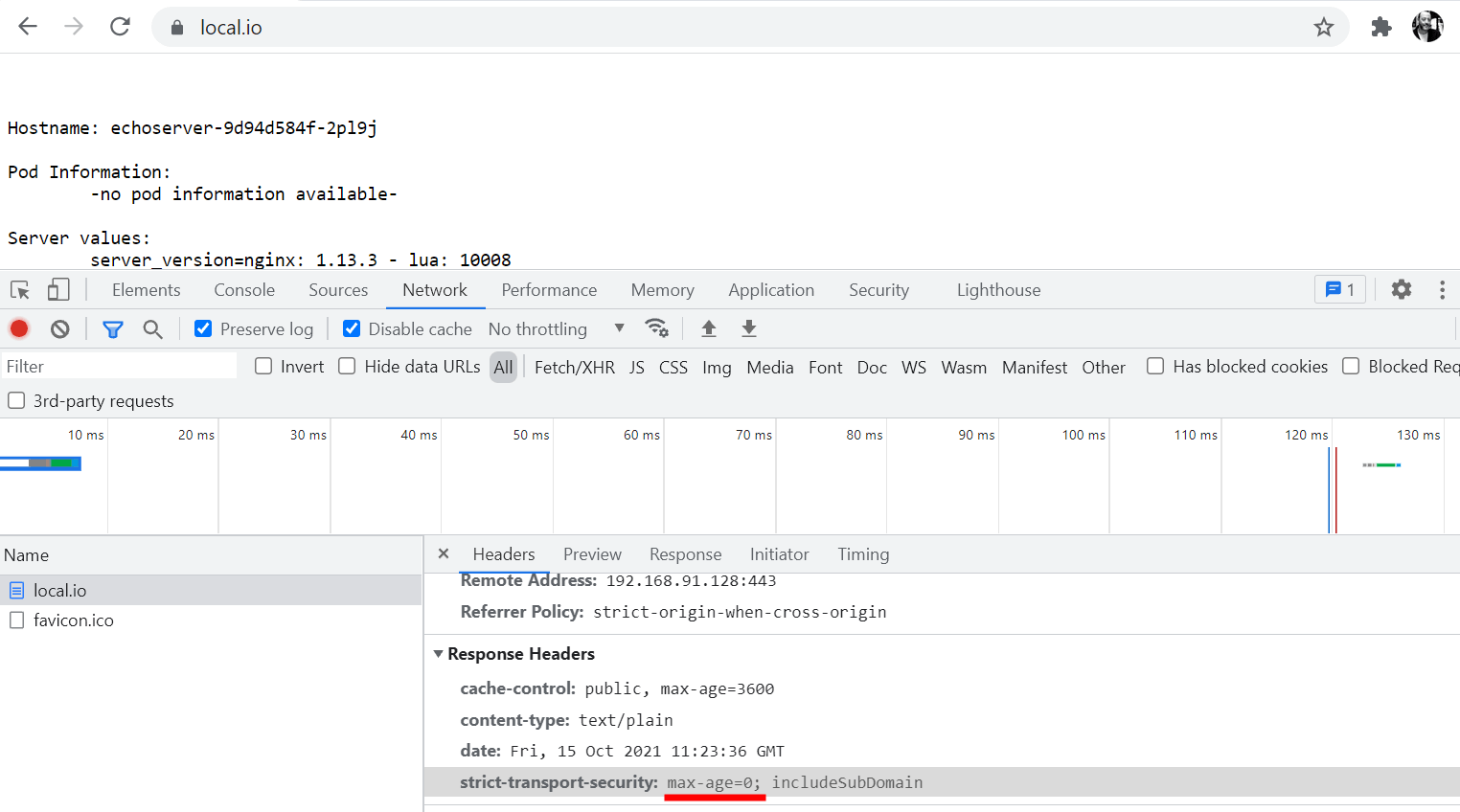
Task: Open network search
Action: click(152, 328)
